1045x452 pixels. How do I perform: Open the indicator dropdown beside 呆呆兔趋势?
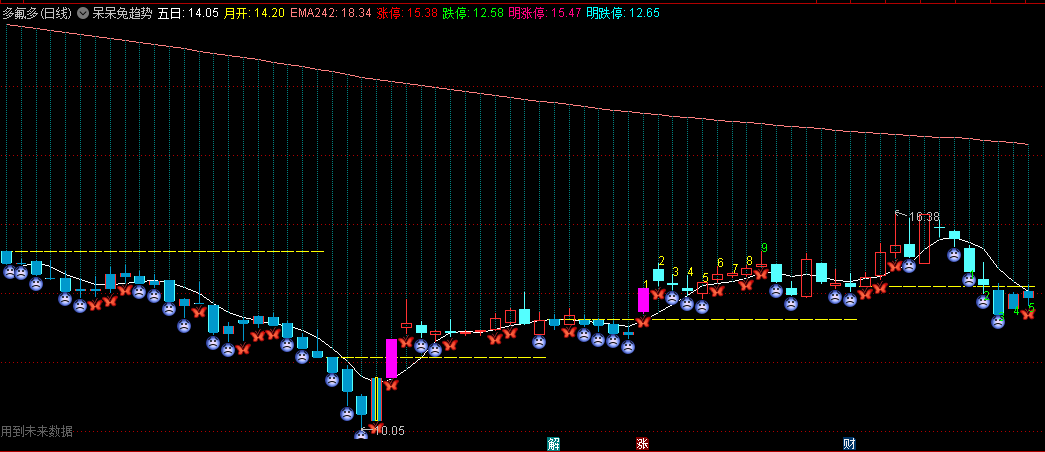click(x=82, y=13)
